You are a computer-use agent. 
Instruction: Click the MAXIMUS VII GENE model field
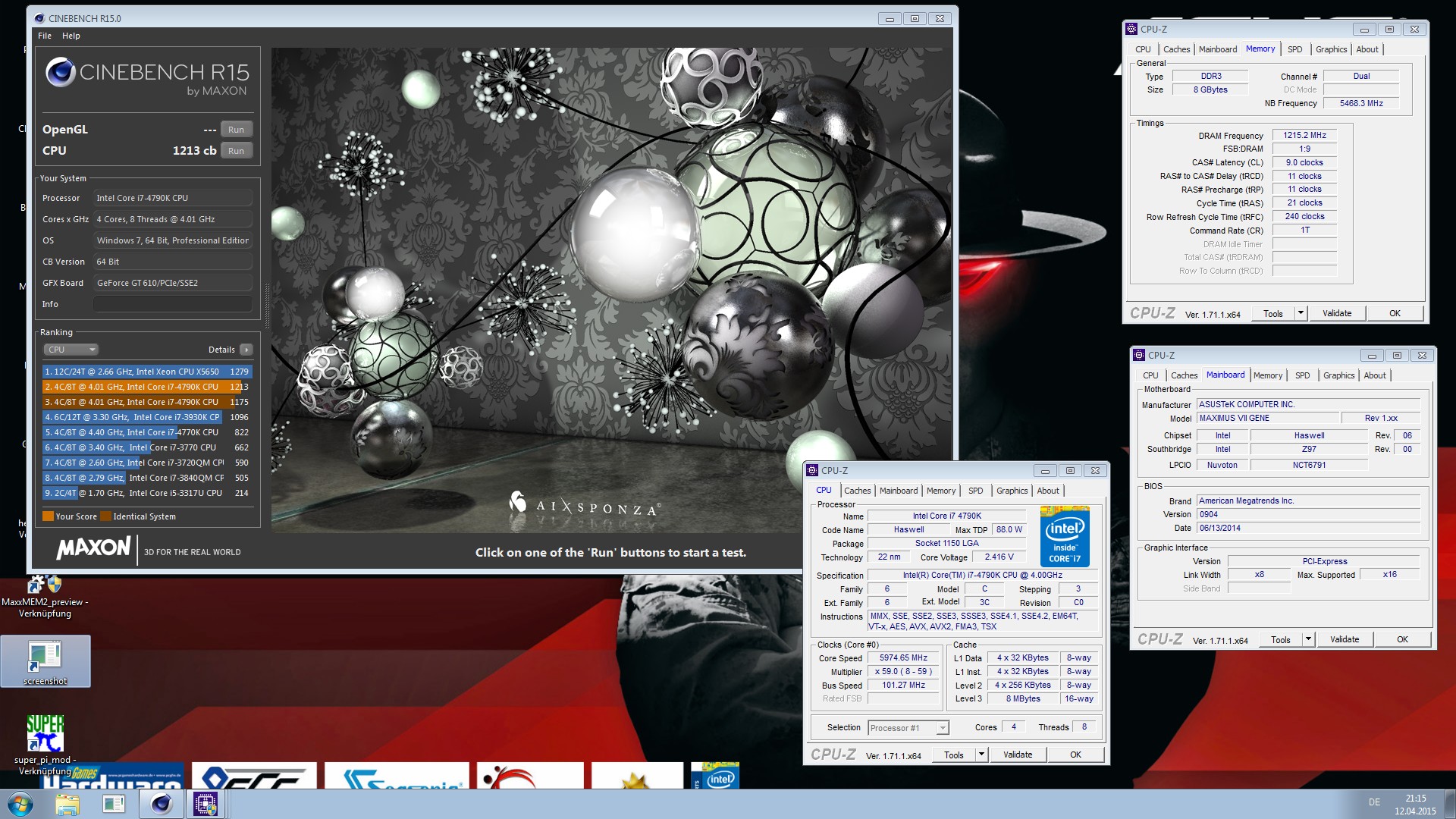(x=1268, y=419)
